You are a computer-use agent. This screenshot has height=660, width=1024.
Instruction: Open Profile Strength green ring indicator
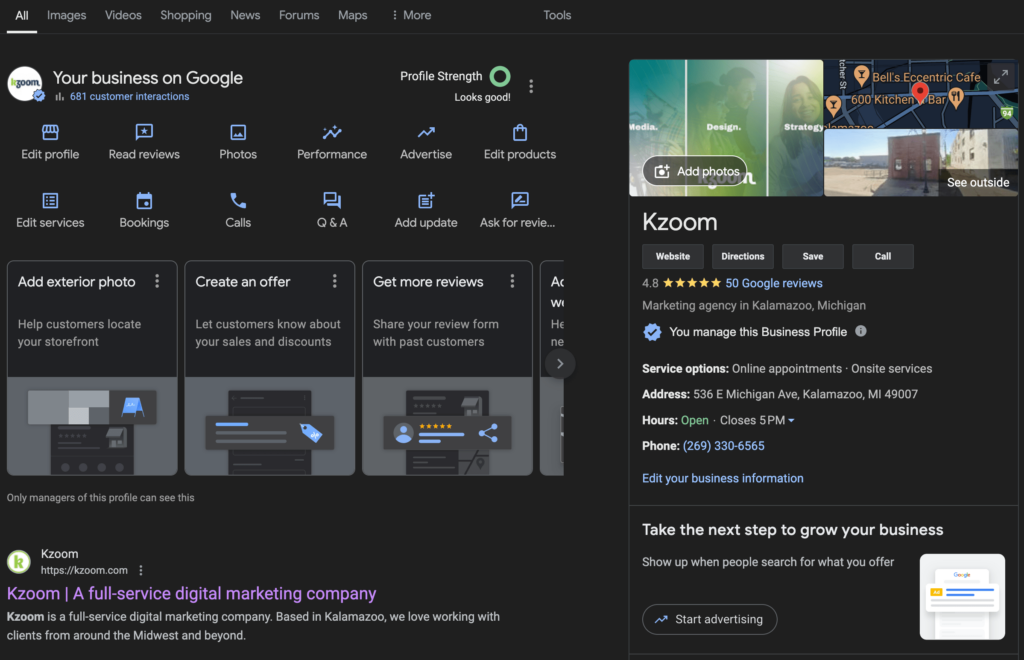pyautogui.click(x=500, y=76)
